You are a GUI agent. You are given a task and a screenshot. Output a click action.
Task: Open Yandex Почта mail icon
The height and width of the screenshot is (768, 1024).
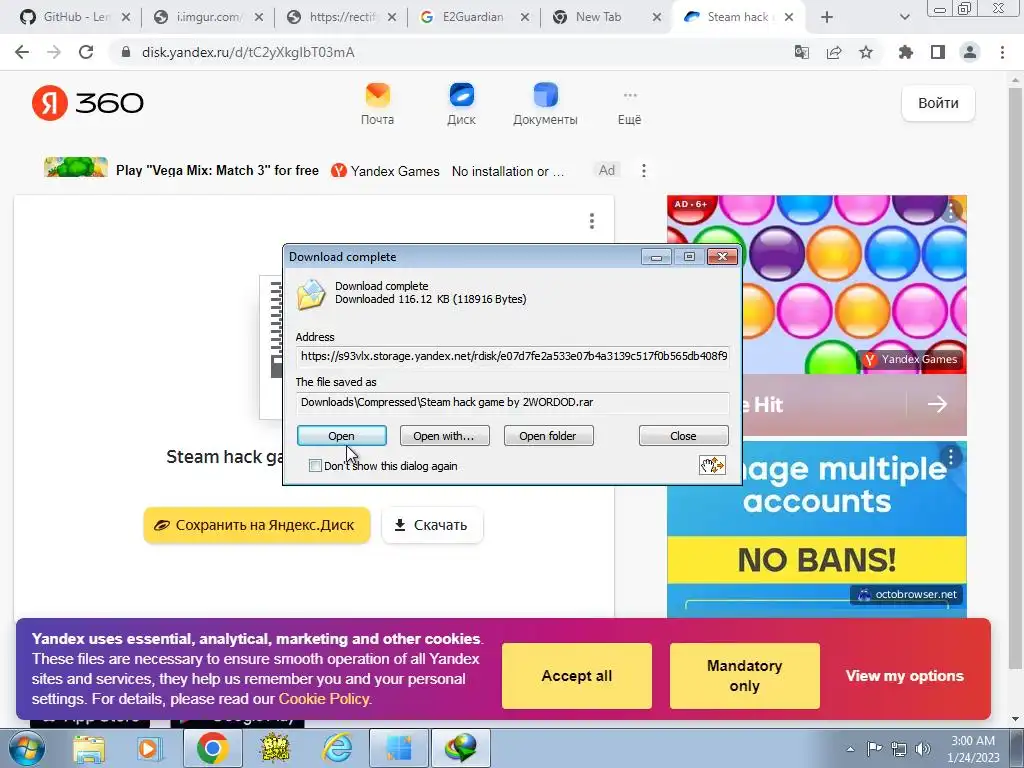(x=377, y=104)
